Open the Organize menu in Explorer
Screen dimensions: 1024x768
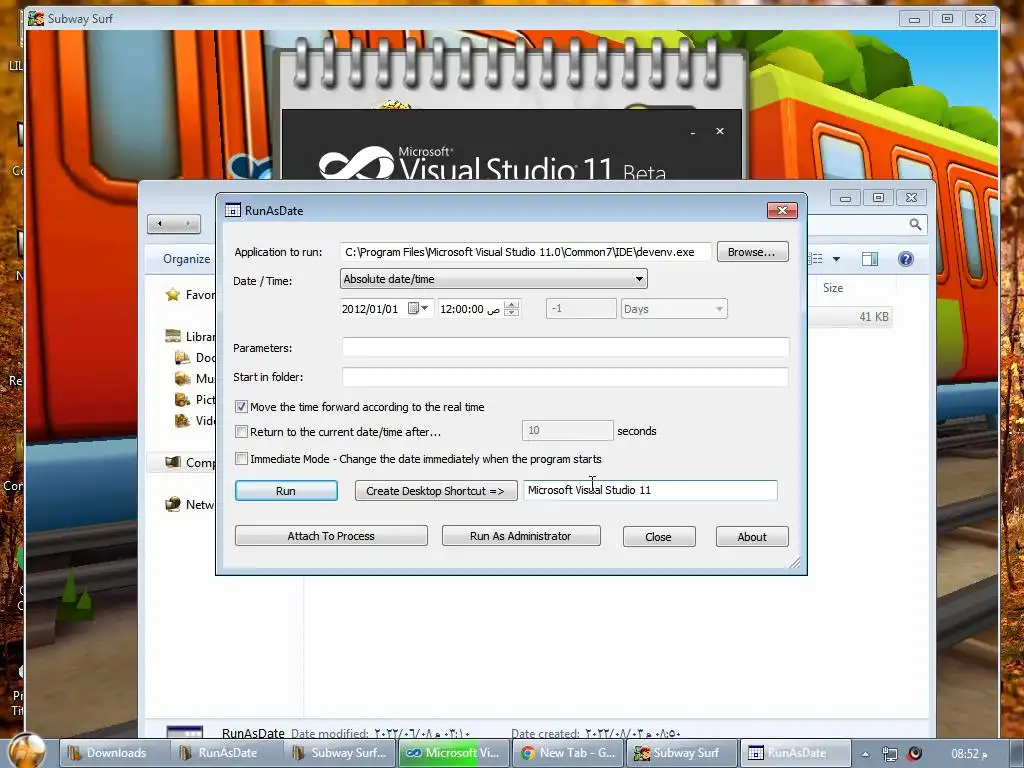(x=187, y=259)
